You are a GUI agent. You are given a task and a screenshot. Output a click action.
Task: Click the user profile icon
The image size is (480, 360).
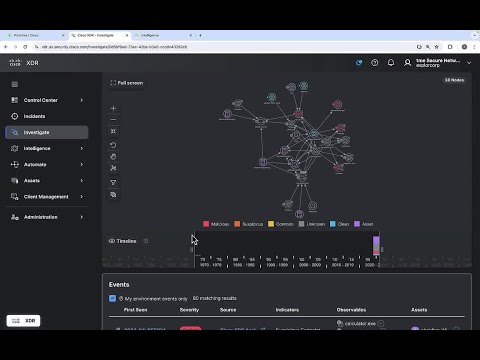pos(407,63)
